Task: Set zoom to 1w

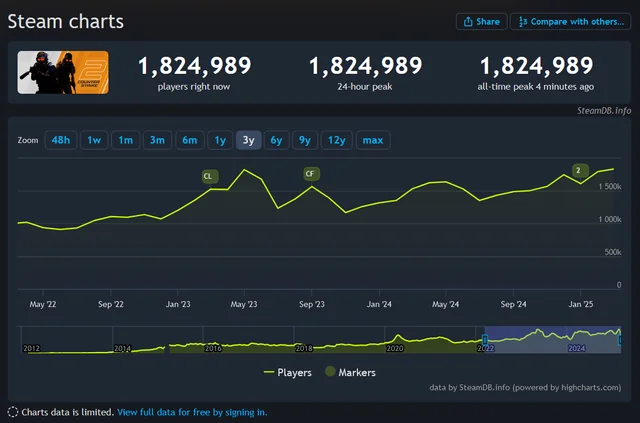Action: [x=94, y=140]
